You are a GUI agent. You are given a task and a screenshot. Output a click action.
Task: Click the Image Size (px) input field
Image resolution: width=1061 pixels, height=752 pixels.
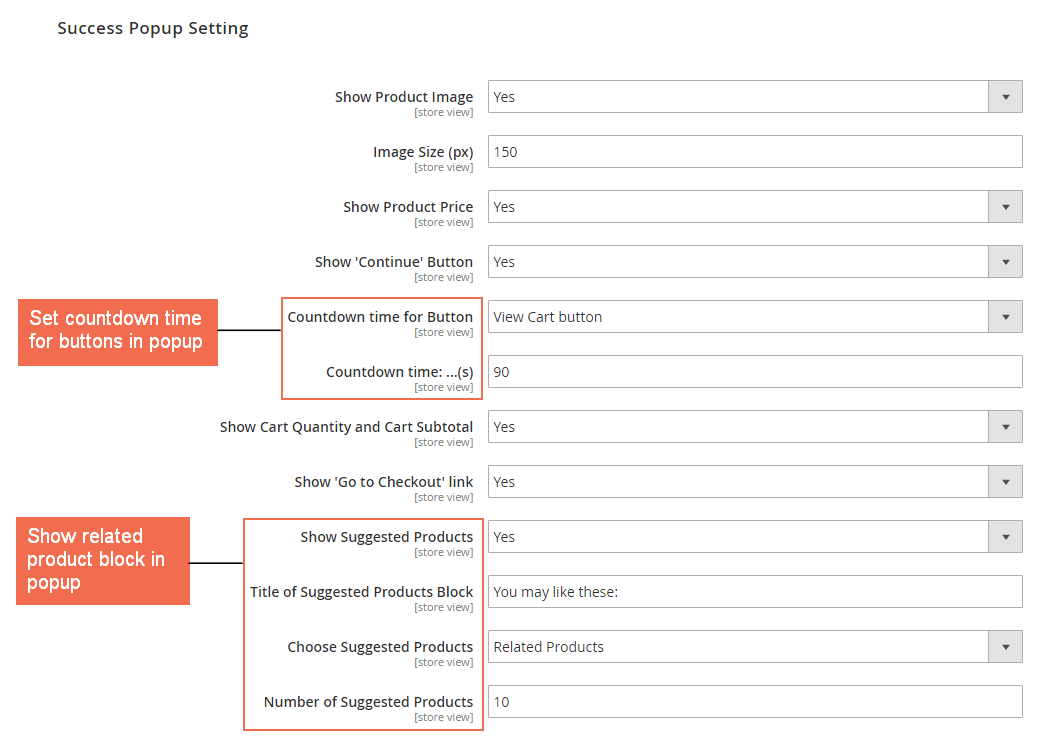point(754,152)
